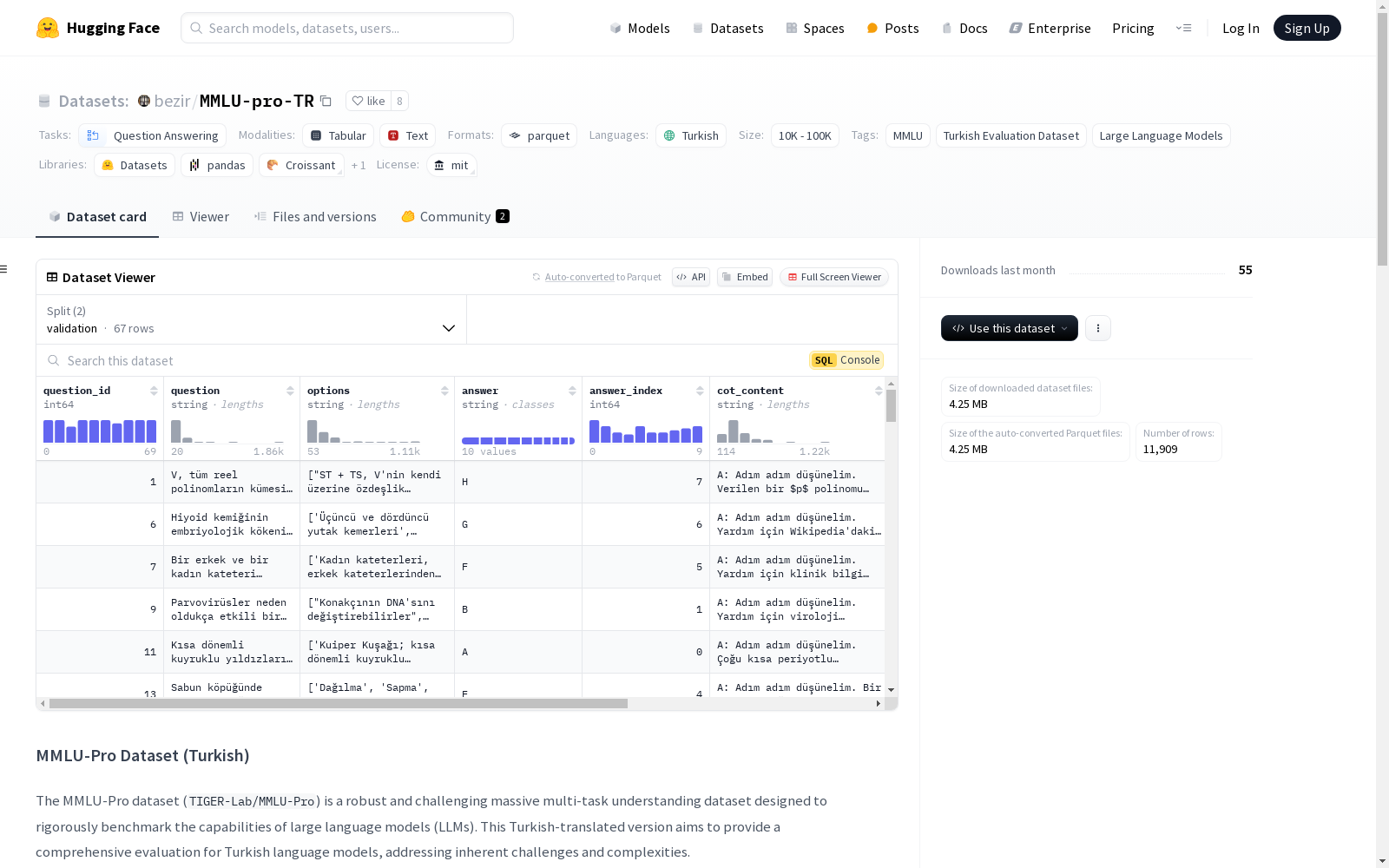Viewport: 1389px width, 868px height.
Task: Open Posts in the top navigation
Action: tap(892, 28)
